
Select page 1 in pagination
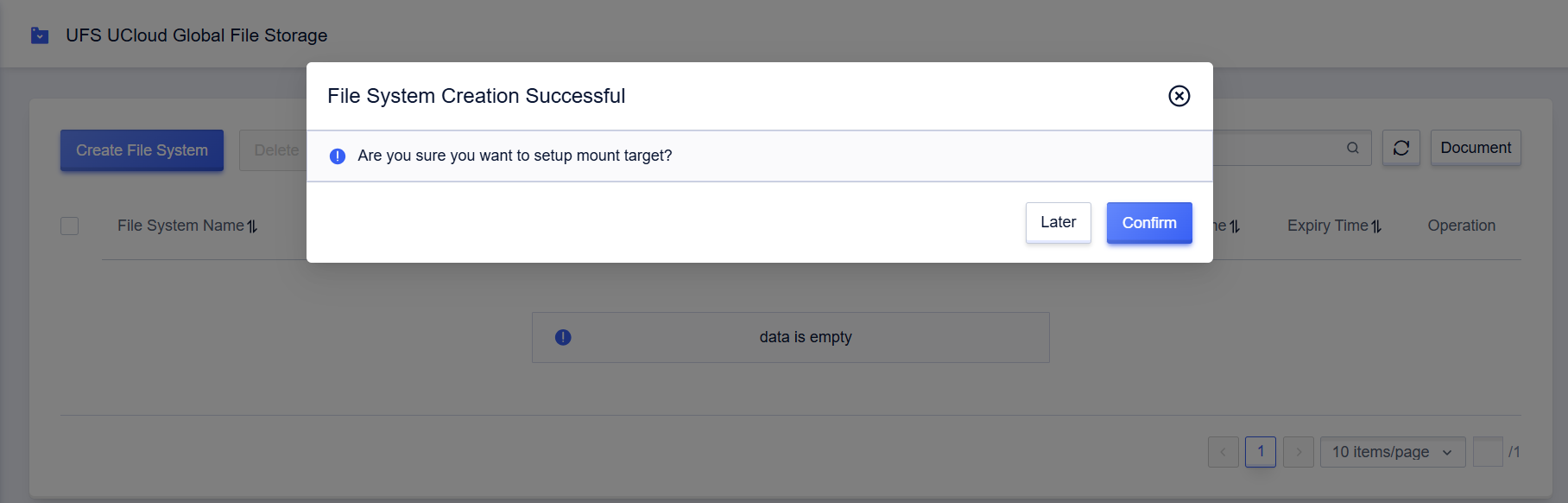coord(1261,452)
